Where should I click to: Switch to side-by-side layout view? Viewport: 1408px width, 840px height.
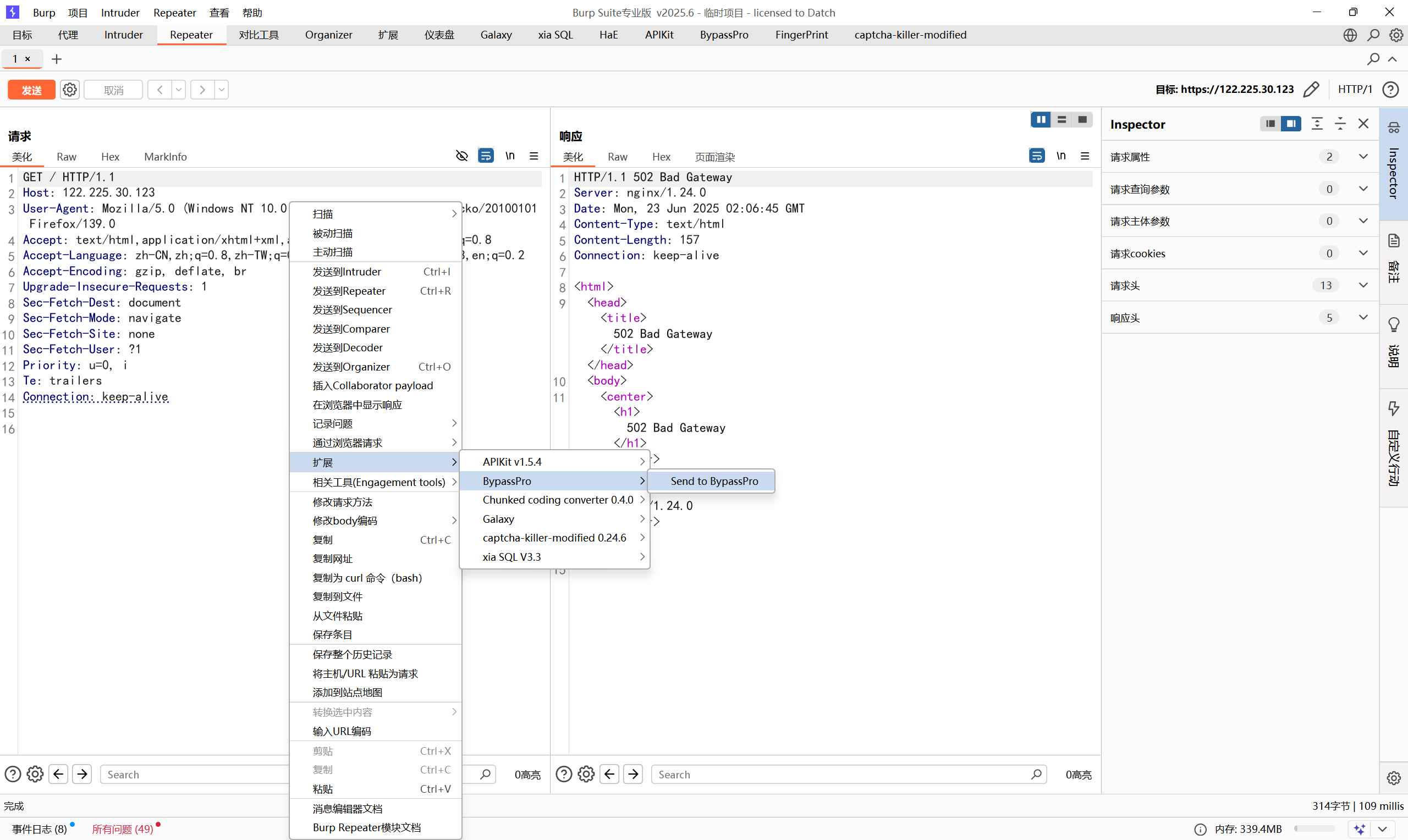coord(1040,119)
